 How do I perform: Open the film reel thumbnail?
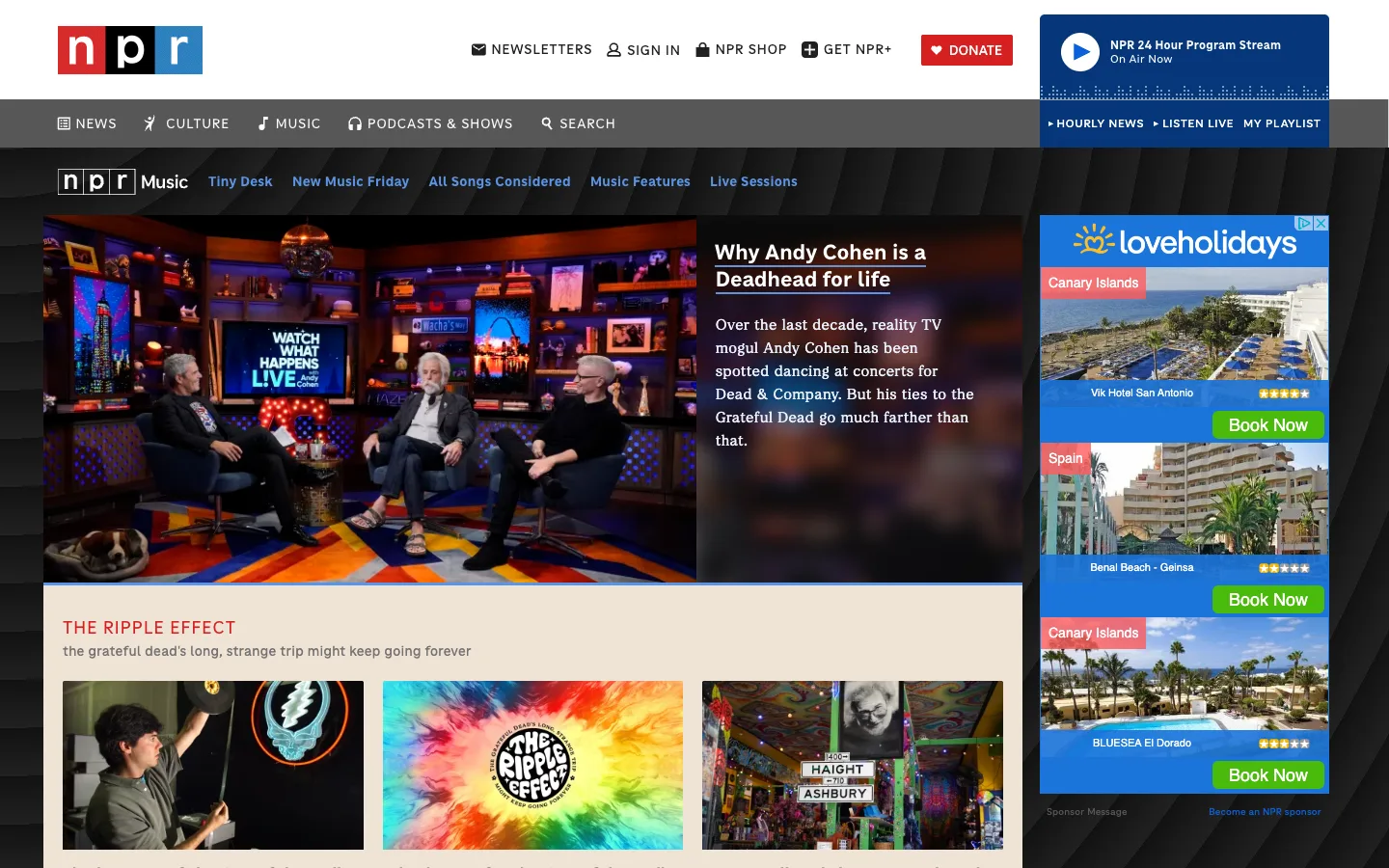coord(213,765)
